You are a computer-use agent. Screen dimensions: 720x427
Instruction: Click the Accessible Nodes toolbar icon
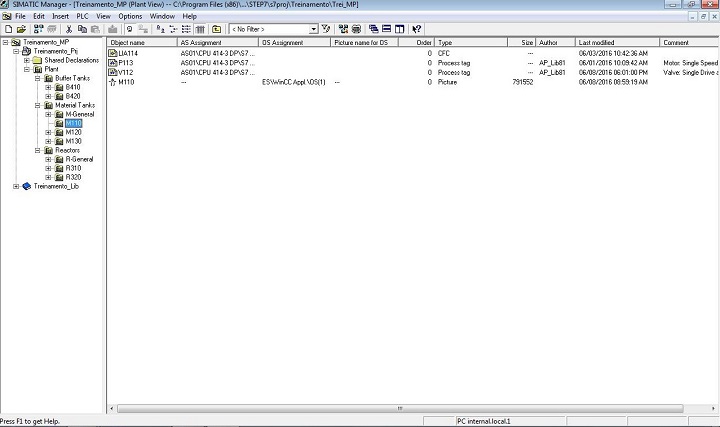pos(39,29)
